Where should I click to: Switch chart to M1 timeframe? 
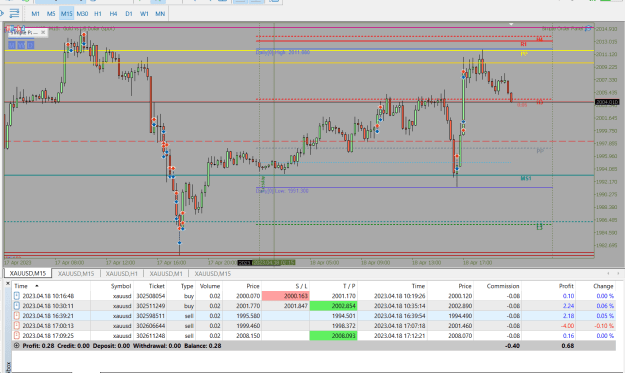[35, 14]
